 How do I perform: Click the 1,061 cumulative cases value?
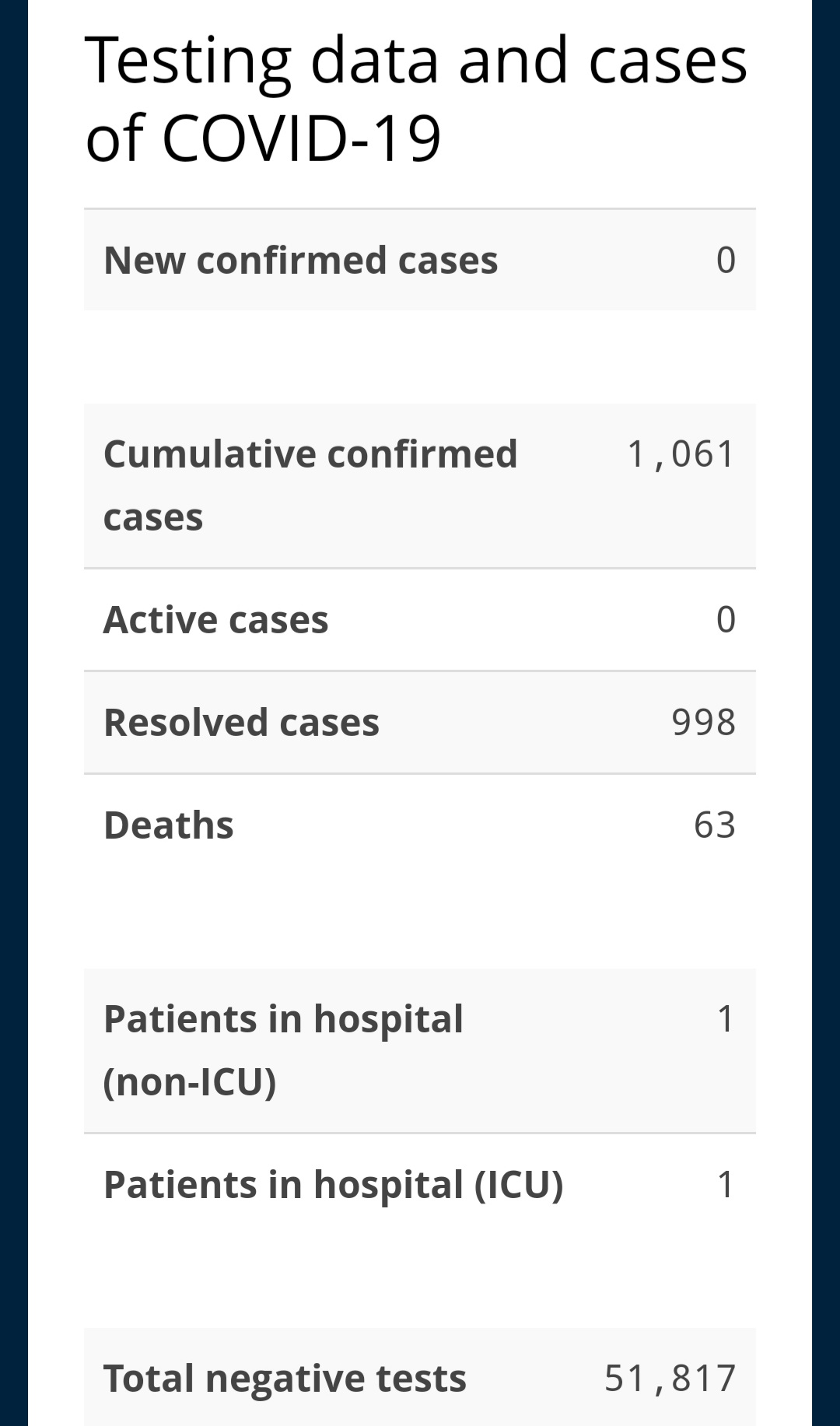681,454
